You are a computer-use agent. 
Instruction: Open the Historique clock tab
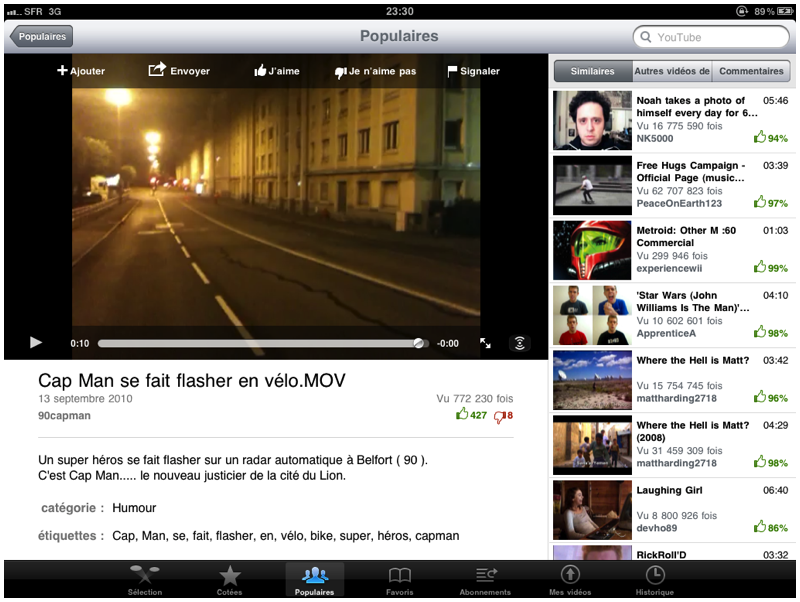click(655, 580)
